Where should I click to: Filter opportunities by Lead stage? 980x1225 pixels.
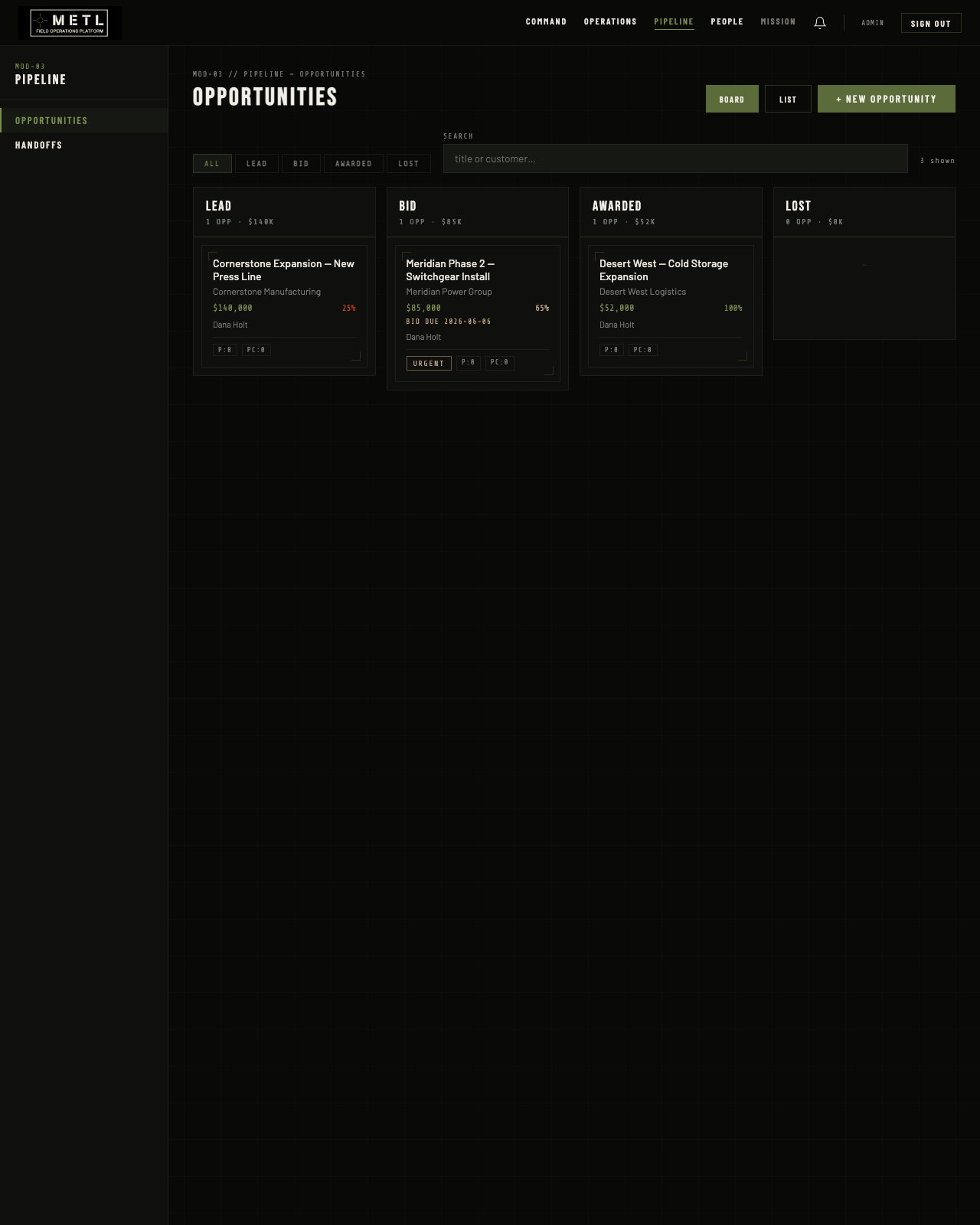[256, 163]
